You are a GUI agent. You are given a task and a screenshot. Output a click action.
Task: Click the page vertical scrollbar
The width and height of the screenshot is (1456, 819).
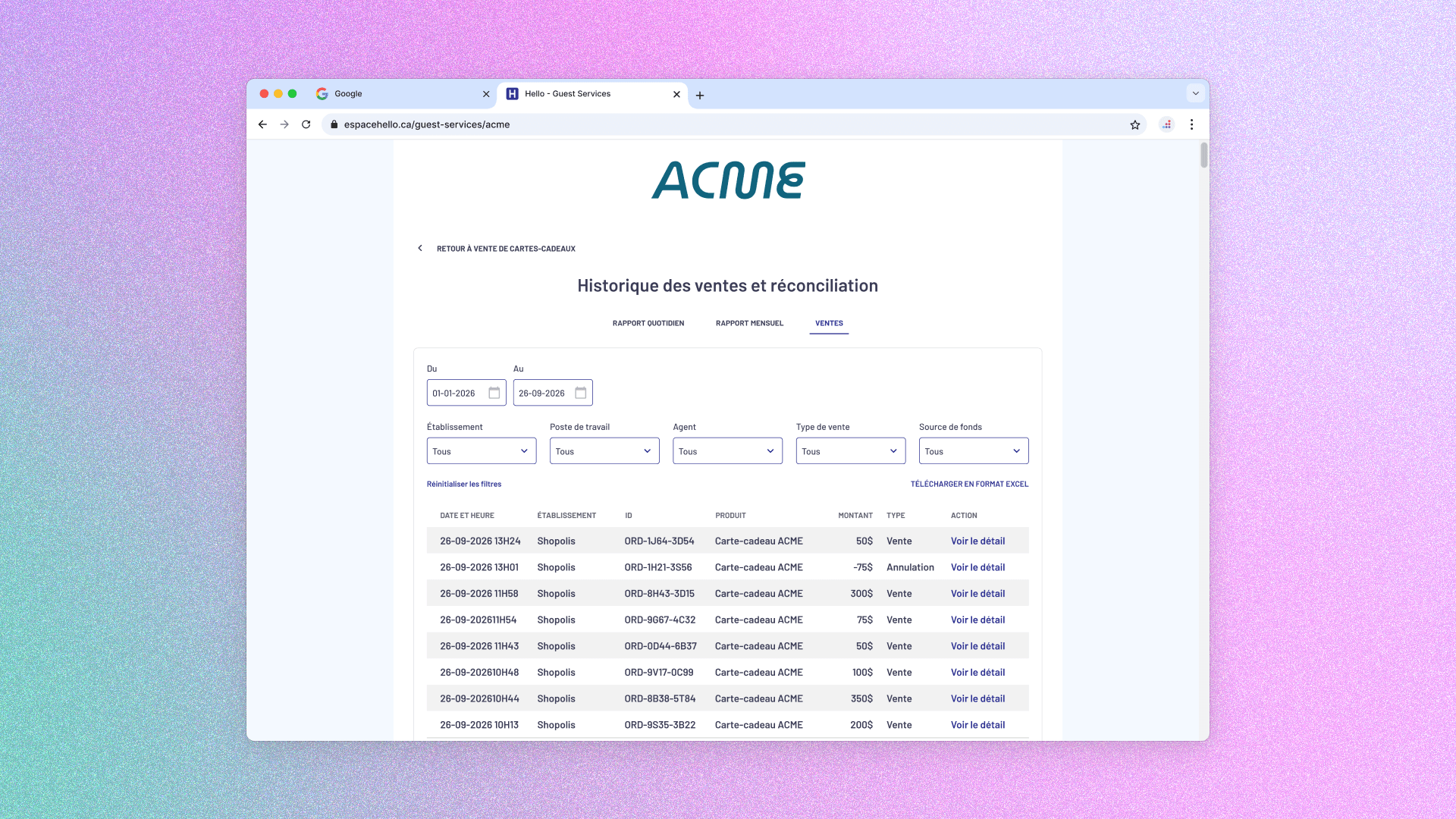[1203, 155]
